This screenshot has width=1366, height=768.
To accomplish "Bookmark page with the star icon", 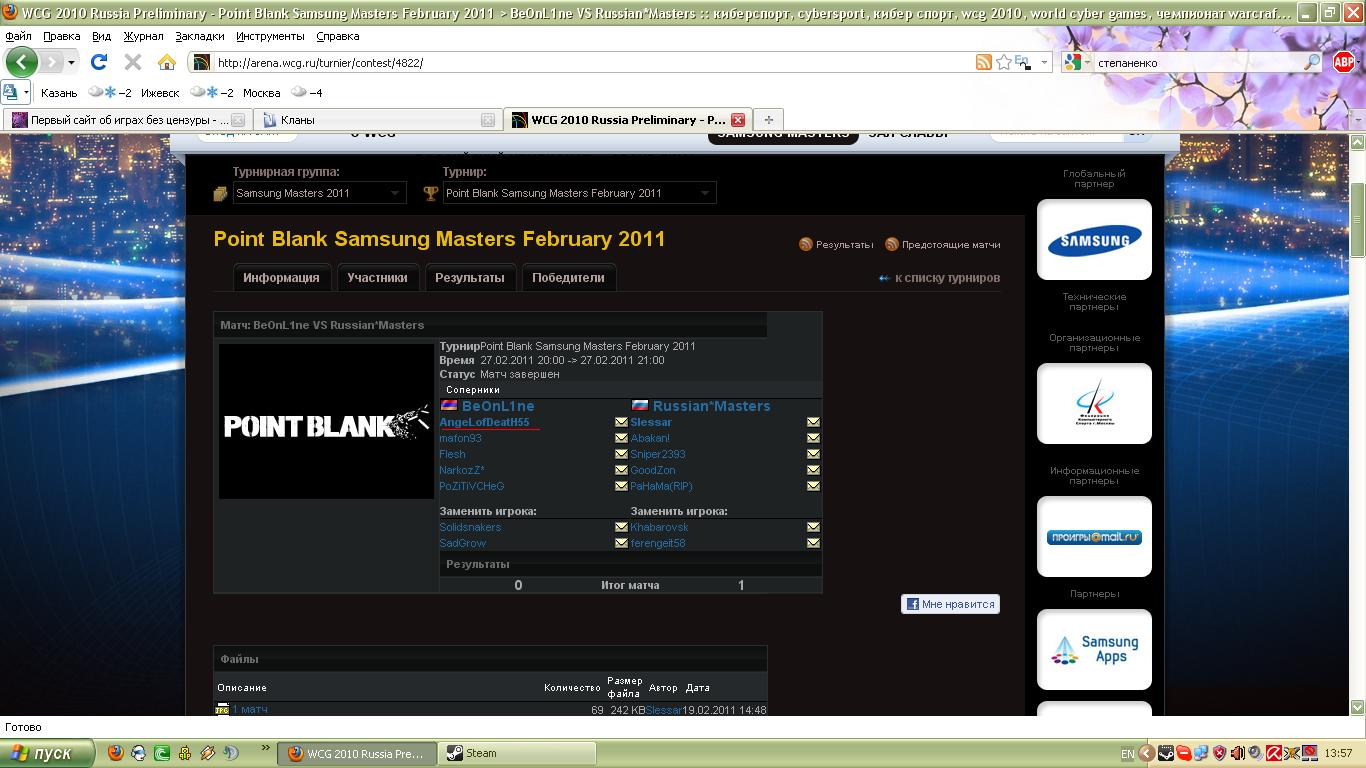I will point(1004,62).
